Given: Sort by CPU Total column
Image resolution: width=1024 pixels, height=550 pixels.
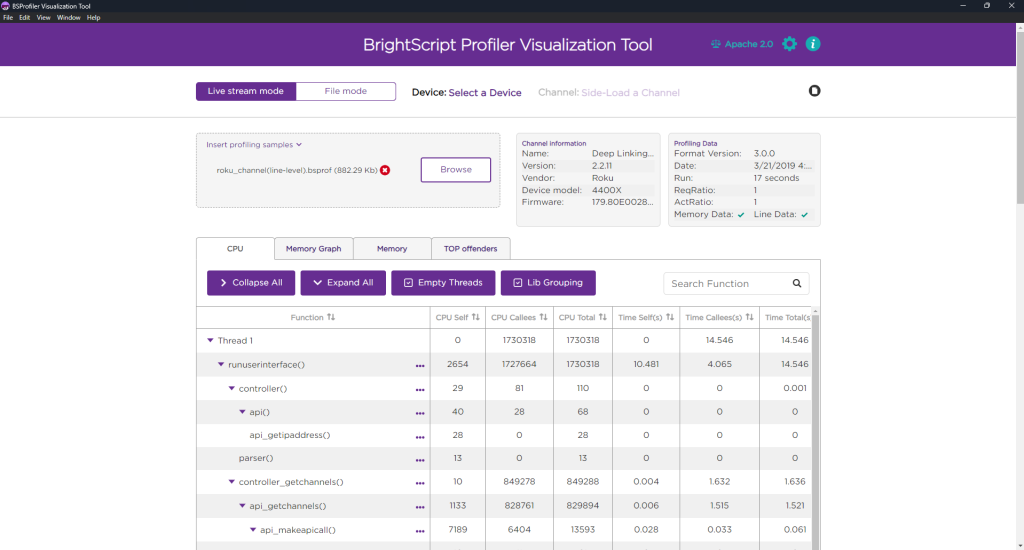Looking at the screenshot, I should pos(603,317).
